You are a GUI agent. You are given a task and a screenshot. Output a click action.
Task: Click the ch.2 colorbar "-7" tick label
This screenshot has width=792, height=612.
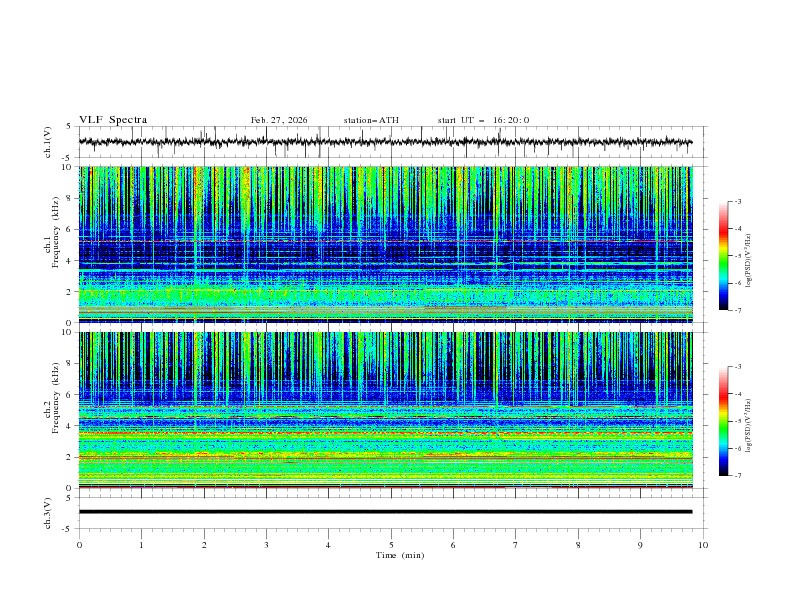737,475
